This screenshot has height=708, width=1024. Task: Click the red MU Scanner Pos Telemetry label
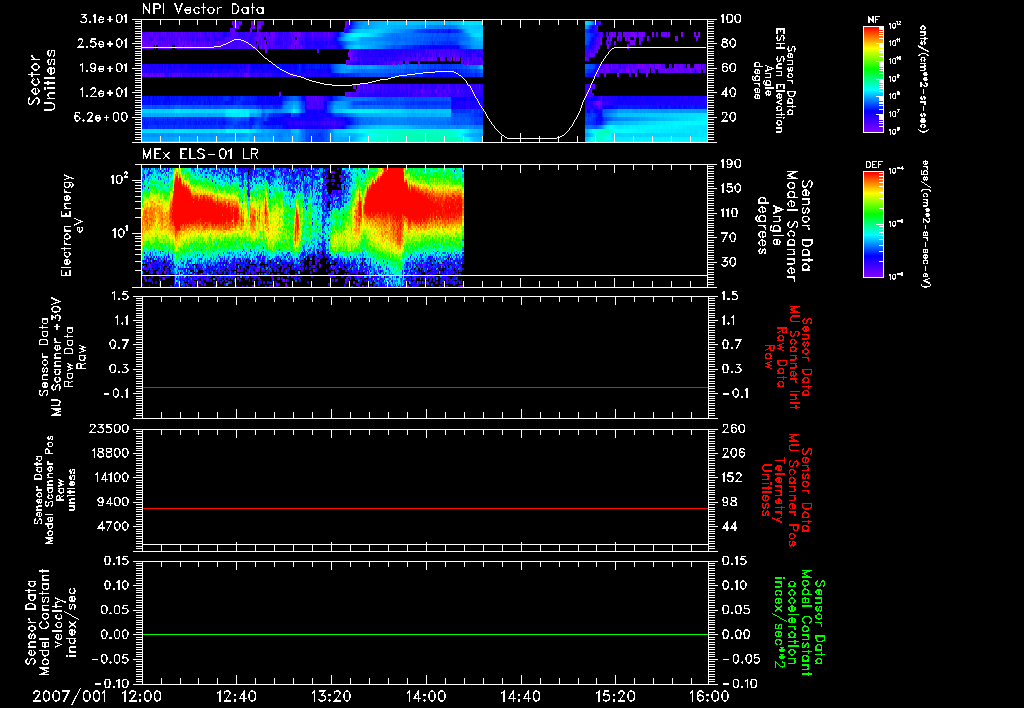coord(785,490)
